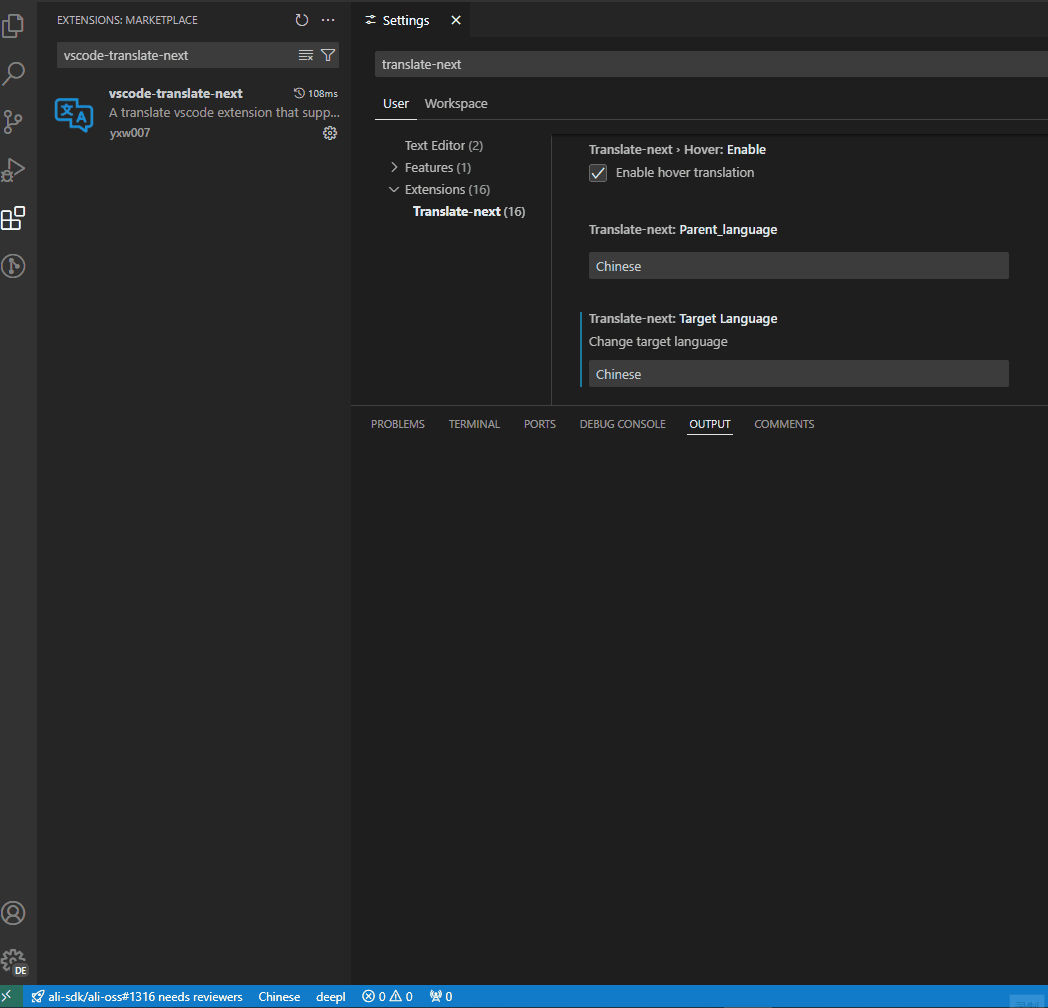Open the GitHub Pull Requests view icon
1048x1008 pixels.
point(13,266)
